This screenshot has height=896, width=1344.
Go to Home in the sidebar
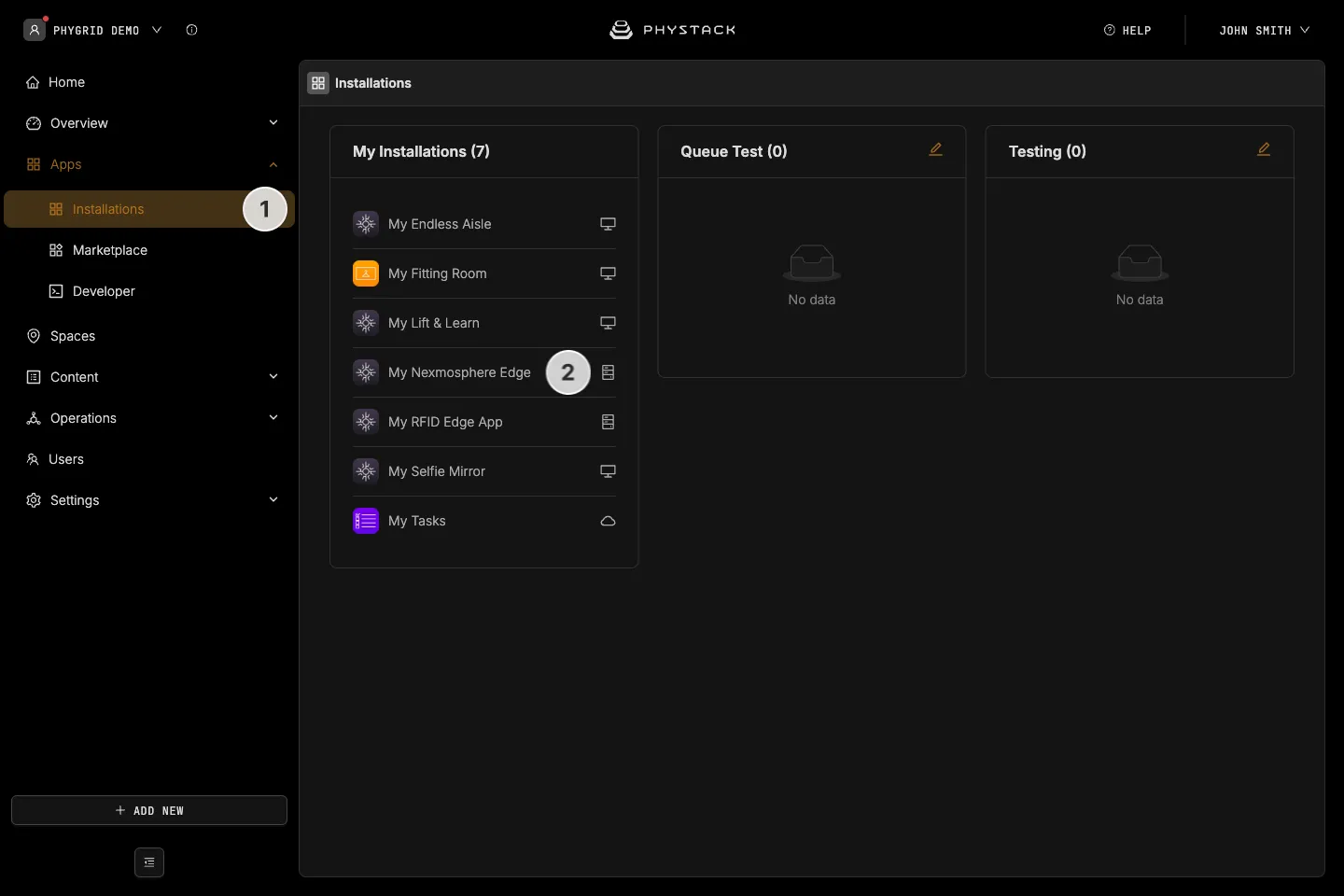(x=149, y=82)
